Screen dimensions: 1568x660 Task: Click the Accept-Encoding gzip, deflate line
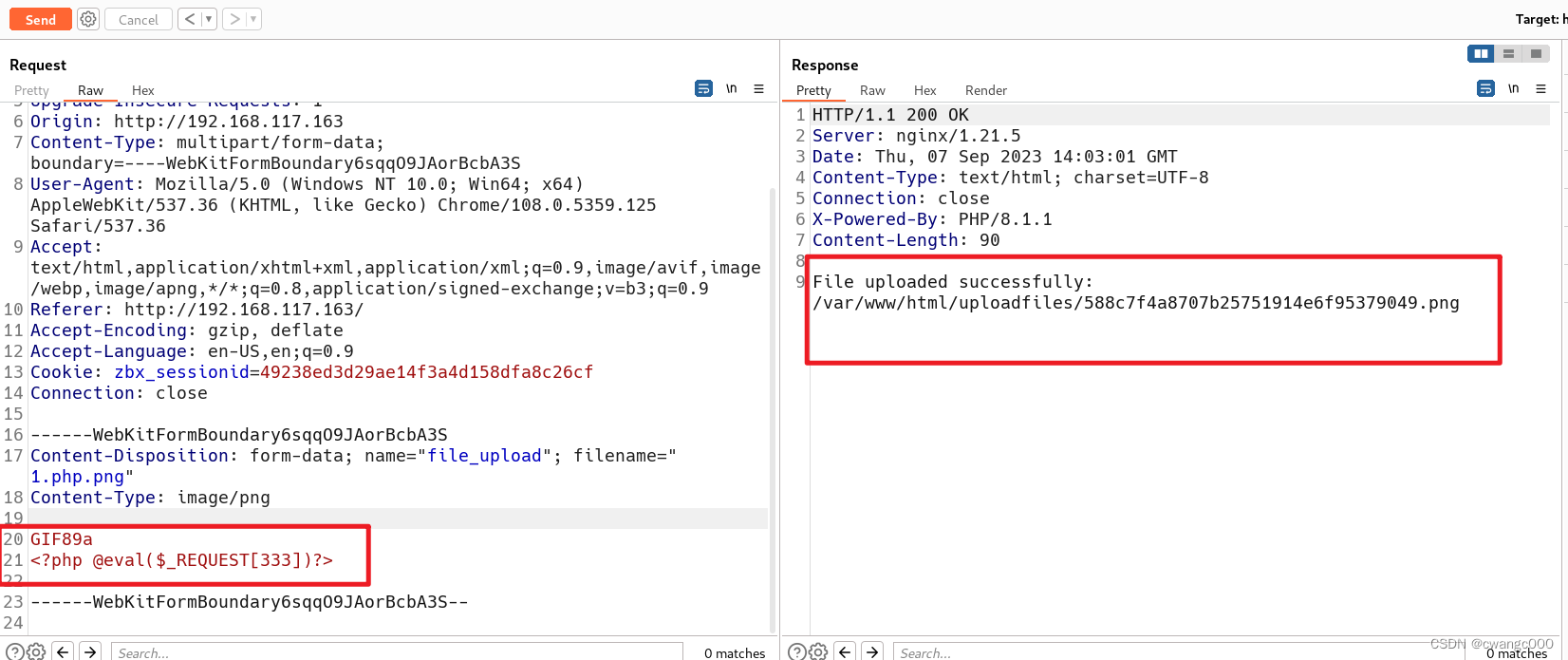pyautogui.click(x=187, y=330)
